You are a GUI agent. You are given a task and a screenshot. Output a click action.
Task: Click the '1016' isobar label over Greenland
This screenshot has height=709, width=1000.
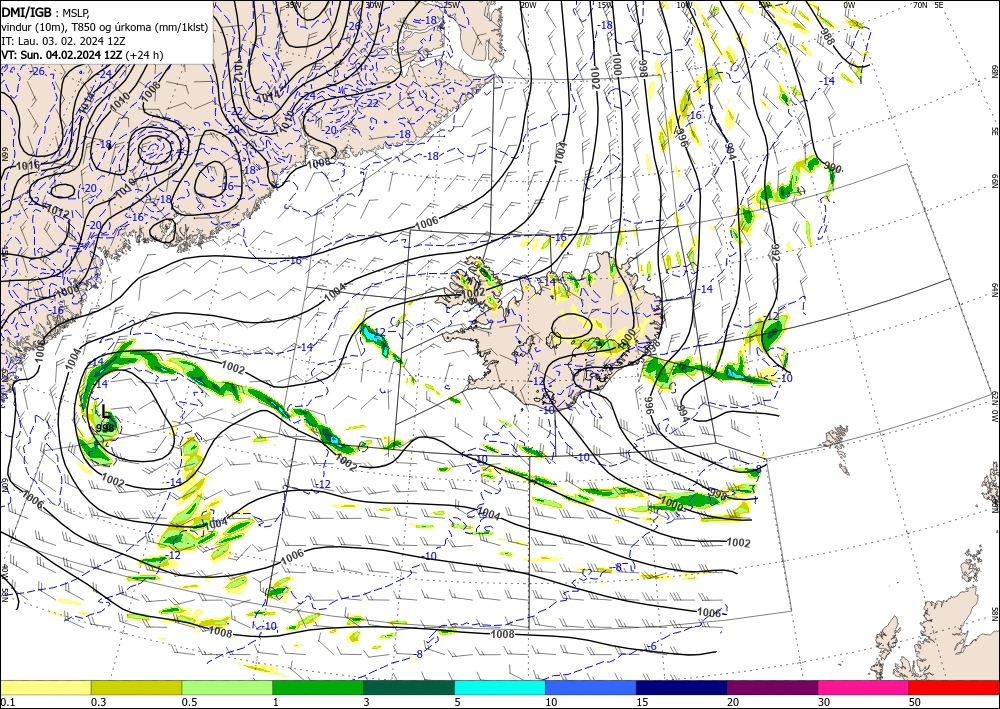27,165
